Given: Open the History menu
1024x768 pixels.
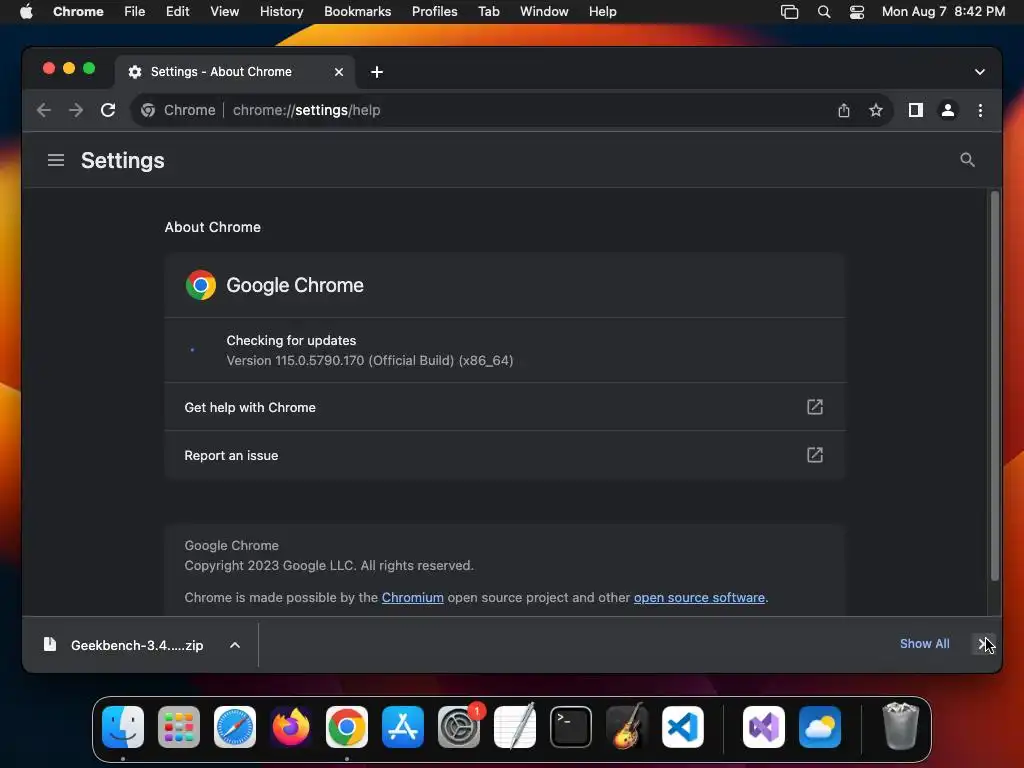Looking at the screenshot, I should click(281, 12).
